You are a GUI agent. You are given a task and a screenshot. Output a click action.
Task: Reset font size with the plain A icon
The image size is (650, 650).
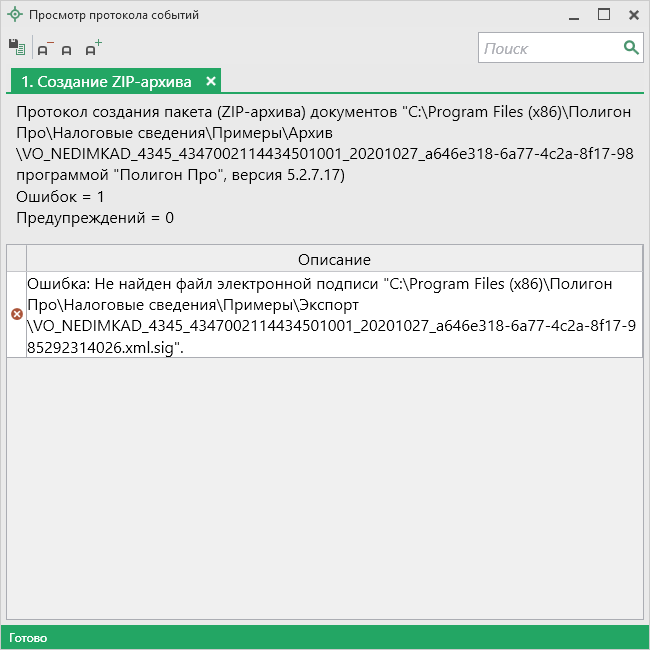67,49
